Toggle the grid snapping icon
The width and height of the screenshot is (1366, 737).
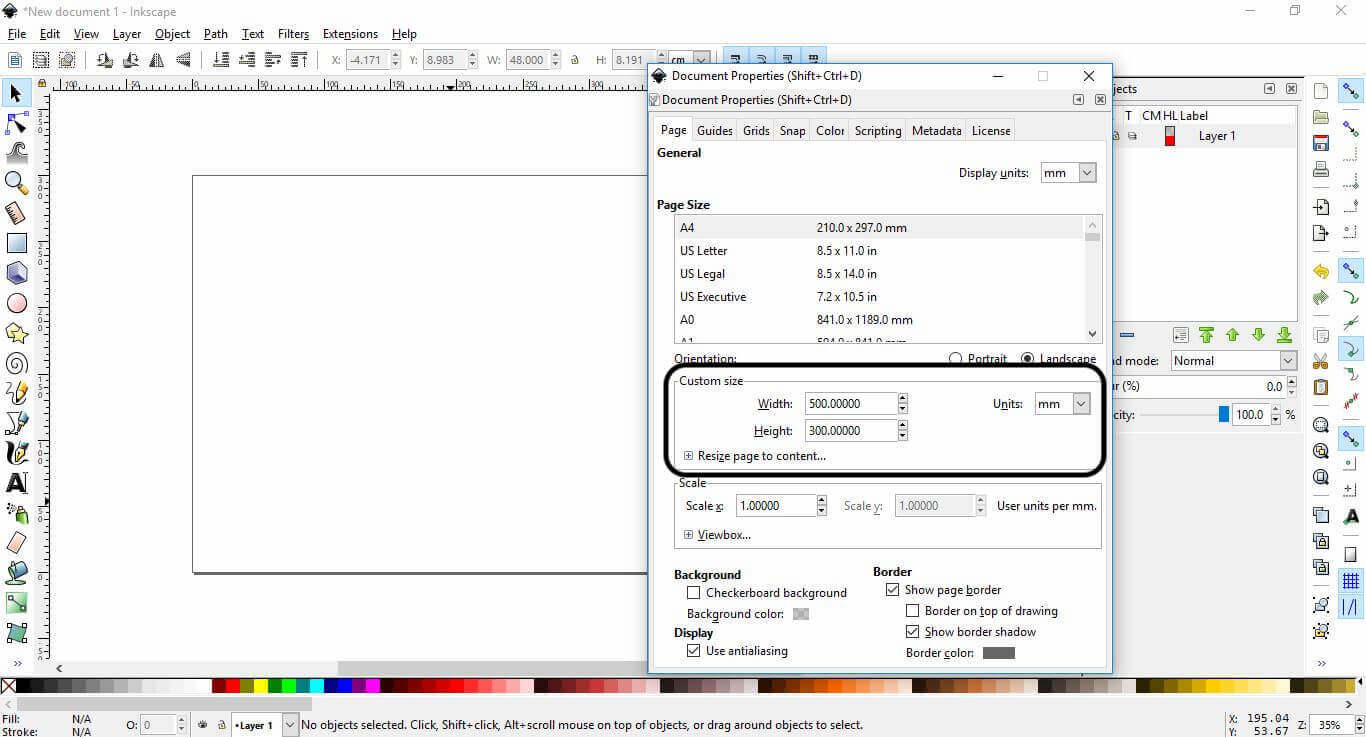(1351, 581)
